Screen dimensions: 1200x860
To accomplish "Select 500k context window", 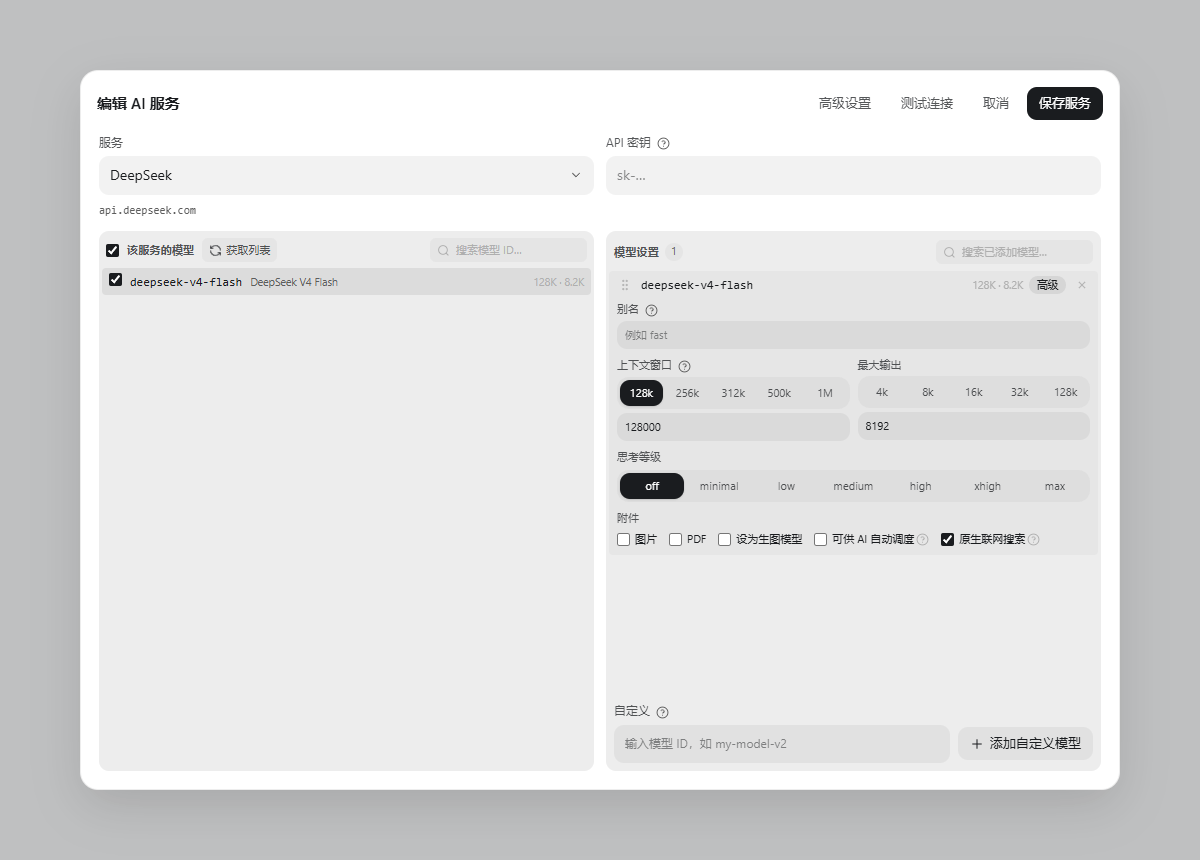I will coord(779,393).
